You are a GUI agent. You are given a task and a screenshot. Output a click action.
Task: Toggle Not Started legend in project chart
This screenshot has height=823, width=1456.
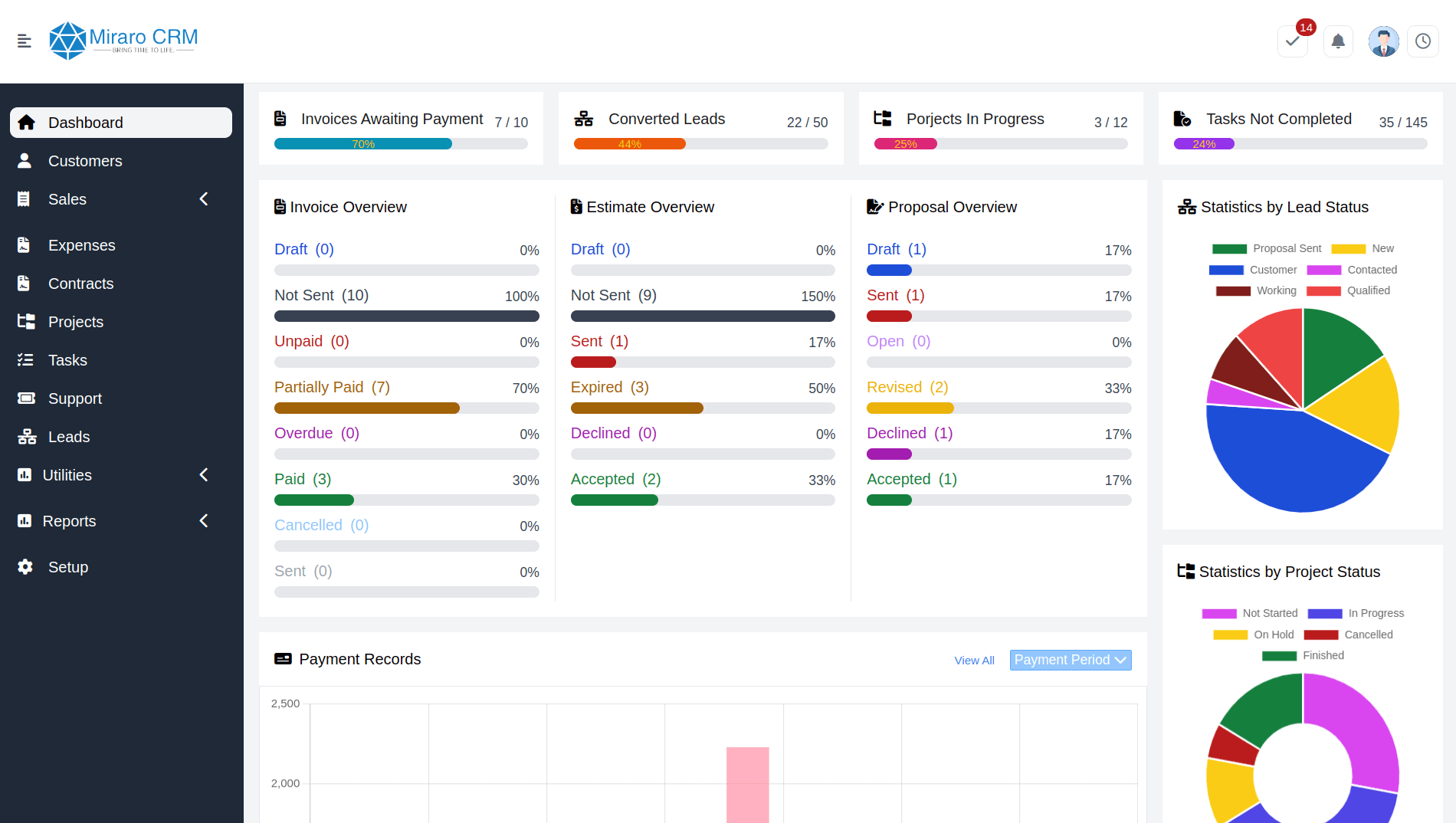click(x=1250, y=613)
